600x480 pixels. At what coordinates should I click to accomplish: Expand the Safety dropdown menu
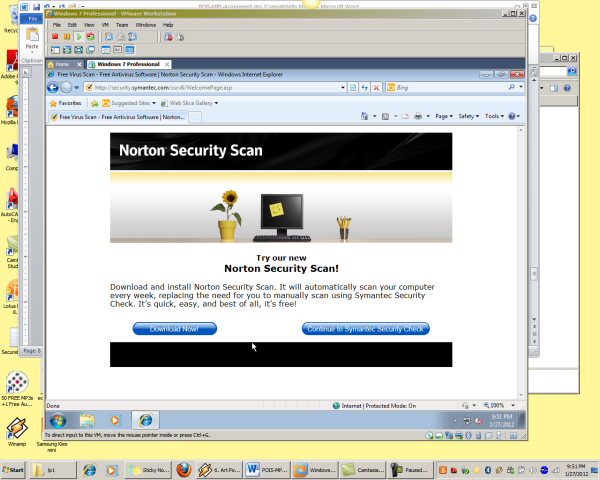pos(469,117)
